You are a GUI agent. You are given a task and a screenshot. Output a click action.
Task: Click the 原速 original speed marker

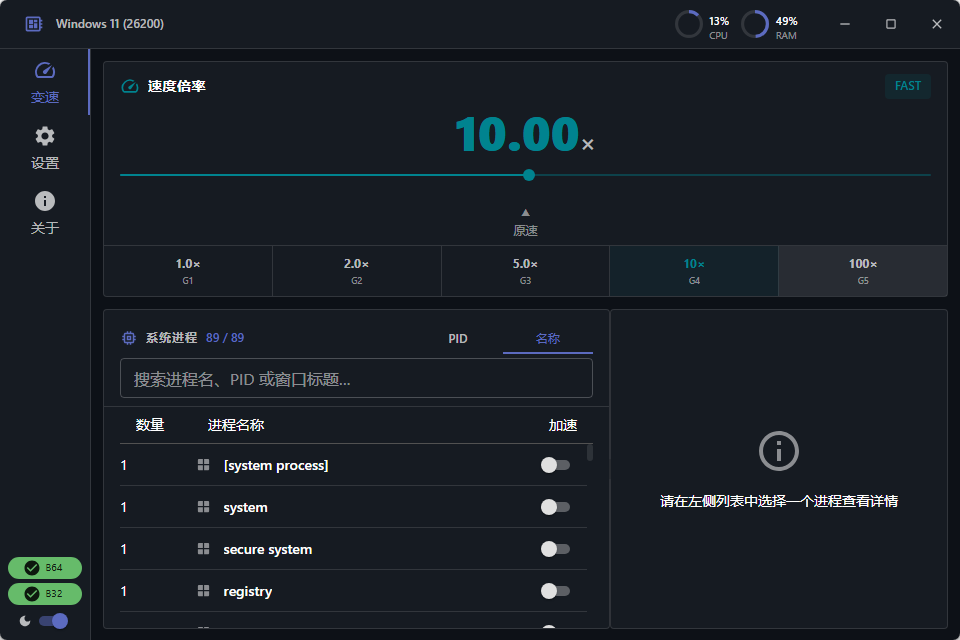click(525, 224)
